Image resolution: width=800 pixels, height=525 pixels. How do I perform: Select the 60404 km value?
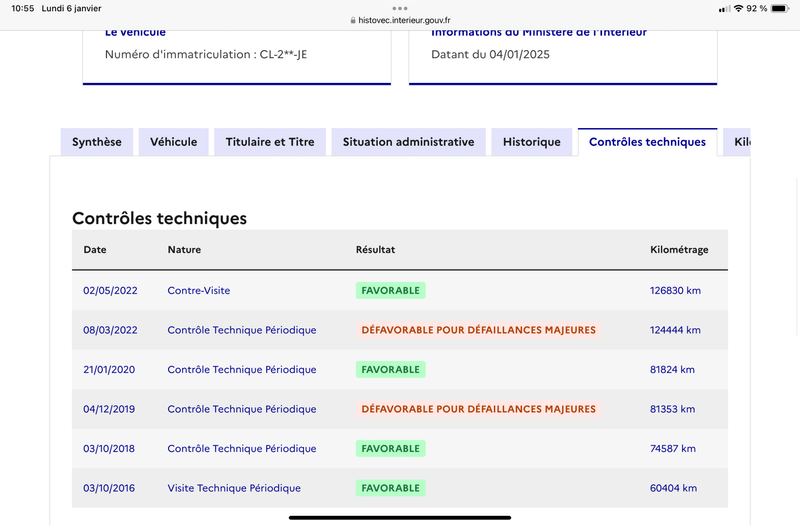673,488
